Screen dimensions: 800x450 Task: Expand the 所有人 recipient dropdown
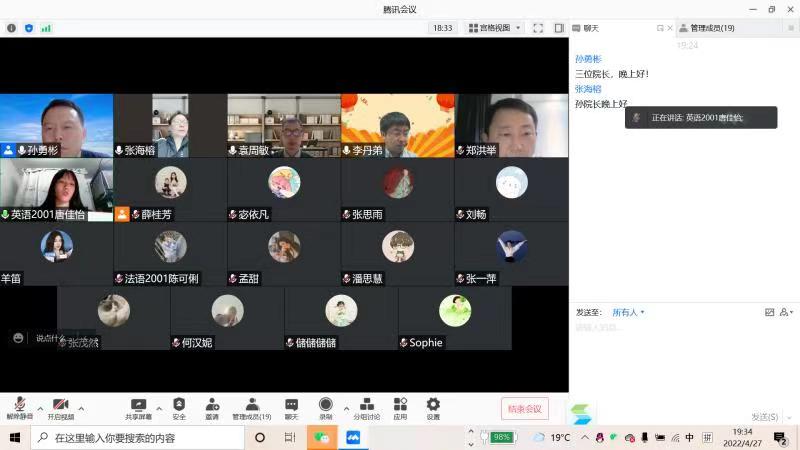coord(629,312)
